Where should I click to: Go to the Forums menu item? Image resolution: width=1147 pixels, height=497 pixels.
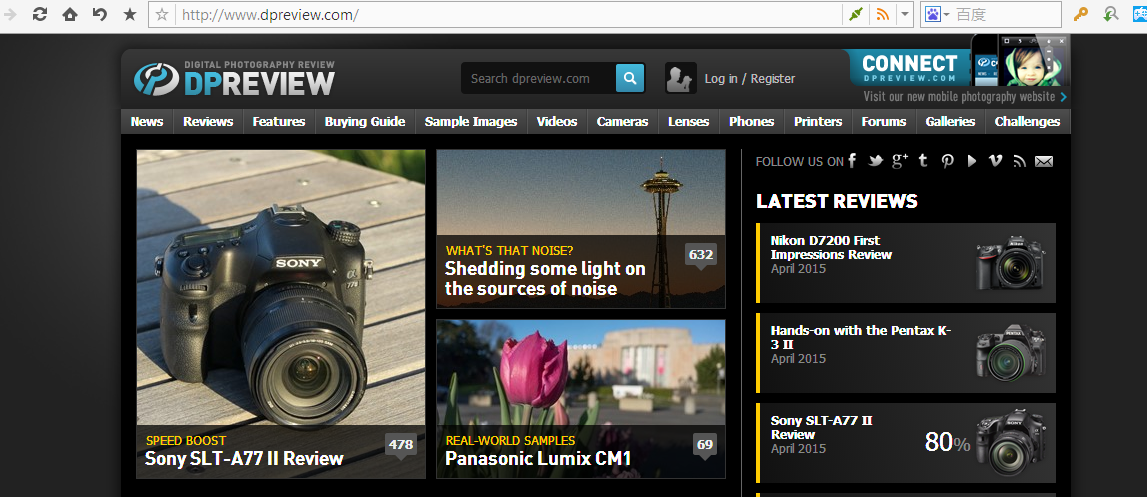click(884, 122)
